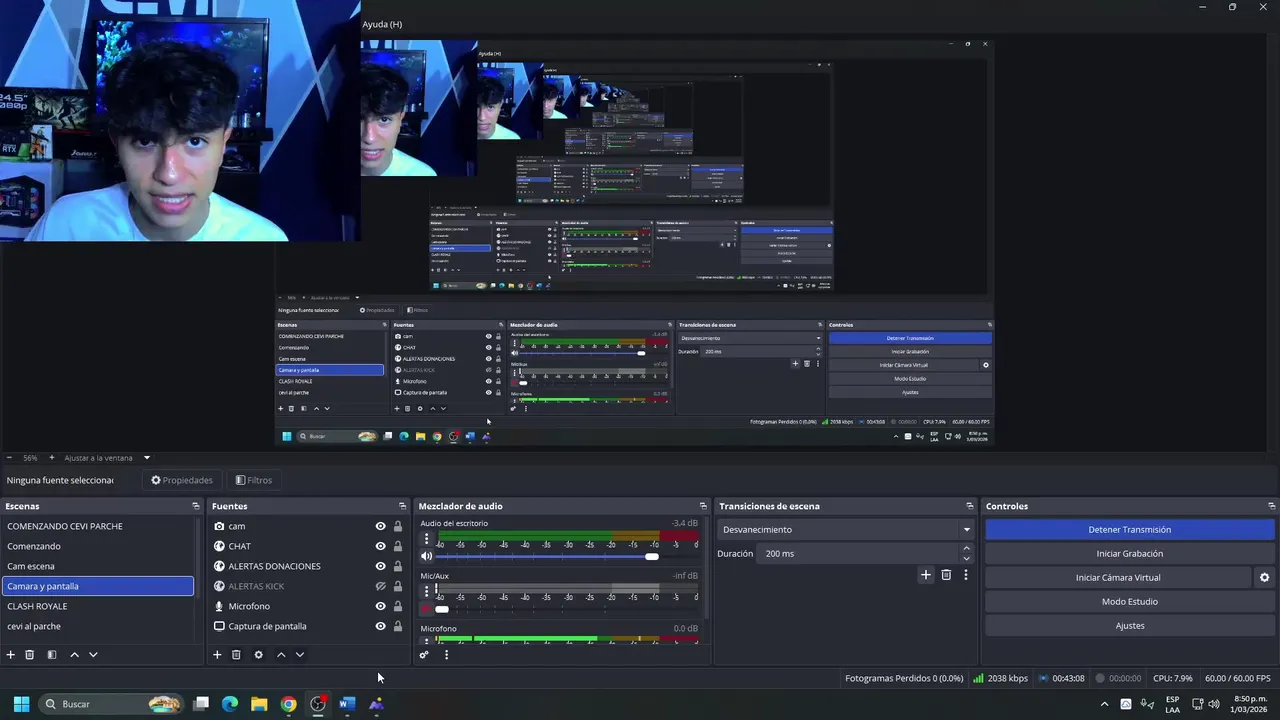Increase transition duration with the up stepper
The height and width of the screenshot is (720, 1280).
(x=966, y=548)
